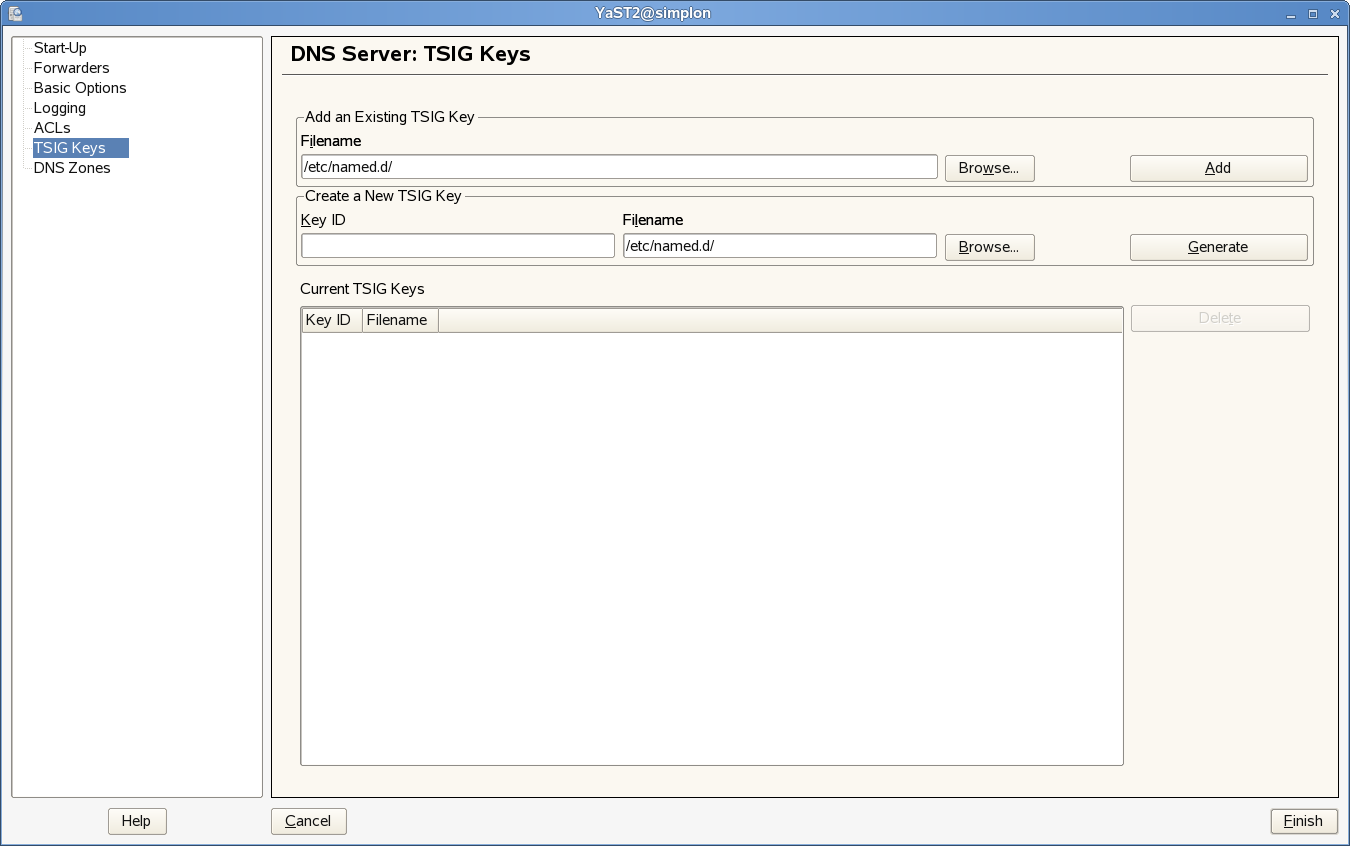1350x846 pixels.
Task: Click the Cancel button
Action: [308, 821]
